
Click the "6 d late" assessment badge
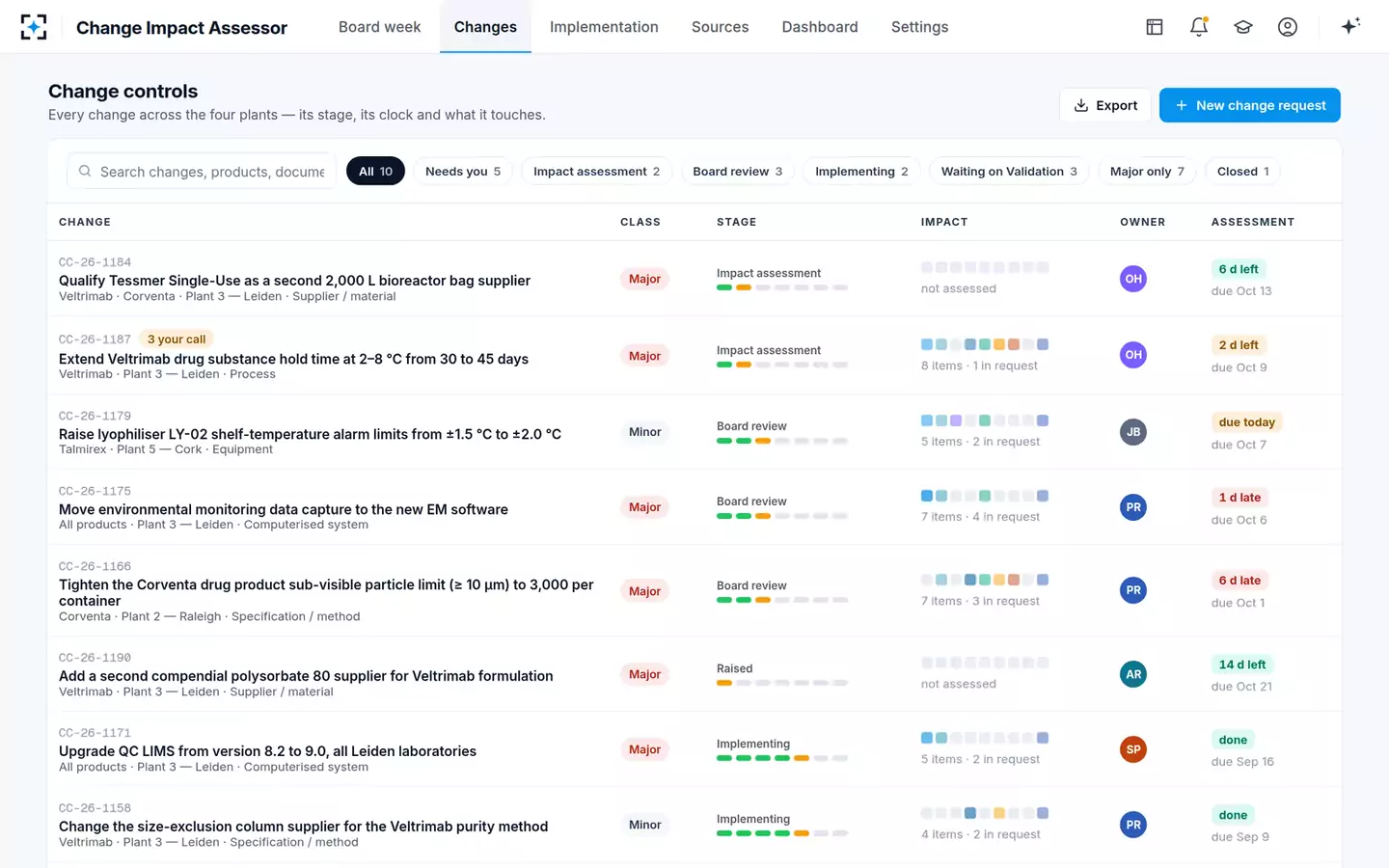click(1239, 581)
